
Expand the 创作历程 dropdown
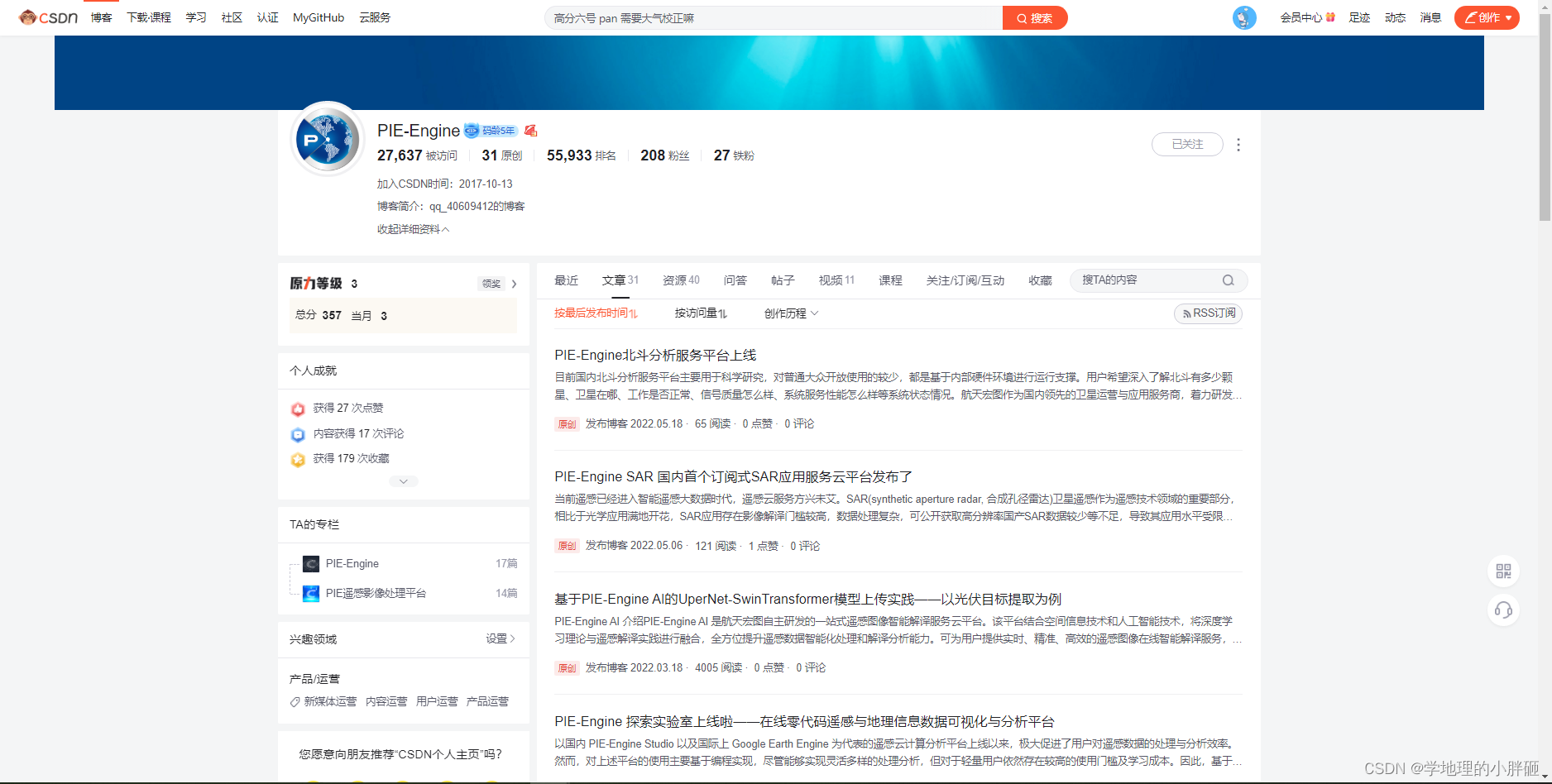[x=791, y=313]
